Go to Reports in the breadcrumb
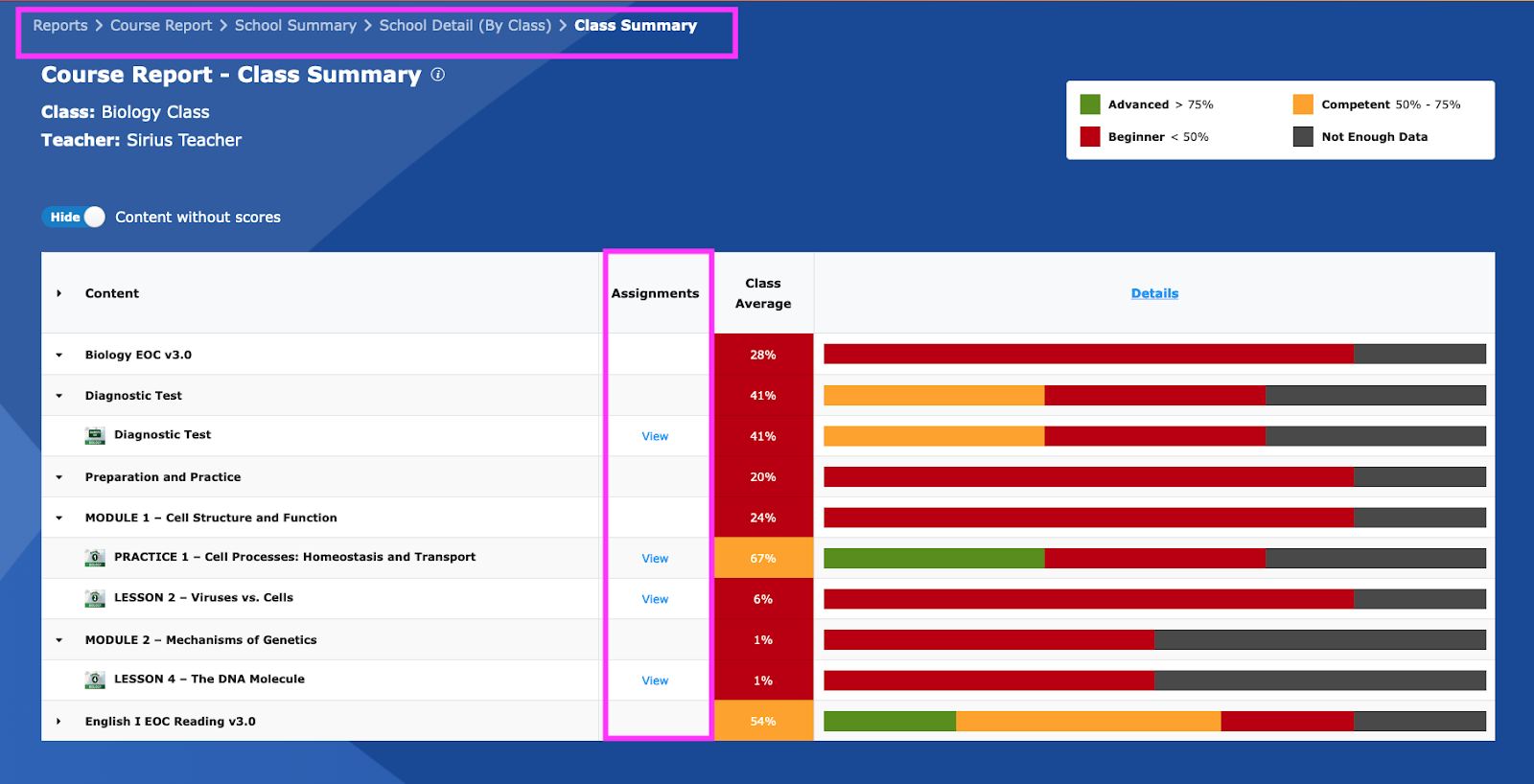 (60, 26)
